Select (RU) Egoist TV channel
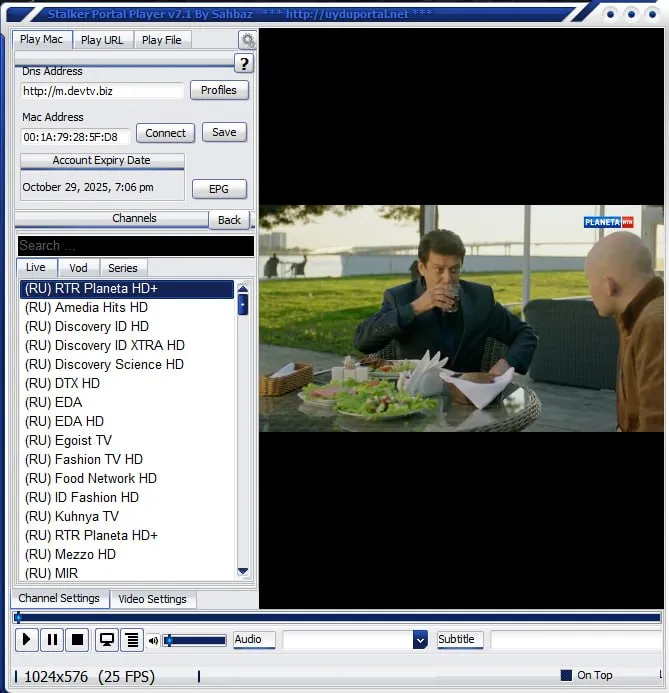The image size is (669, 693). pyautogui.click(x=126, y=441)
